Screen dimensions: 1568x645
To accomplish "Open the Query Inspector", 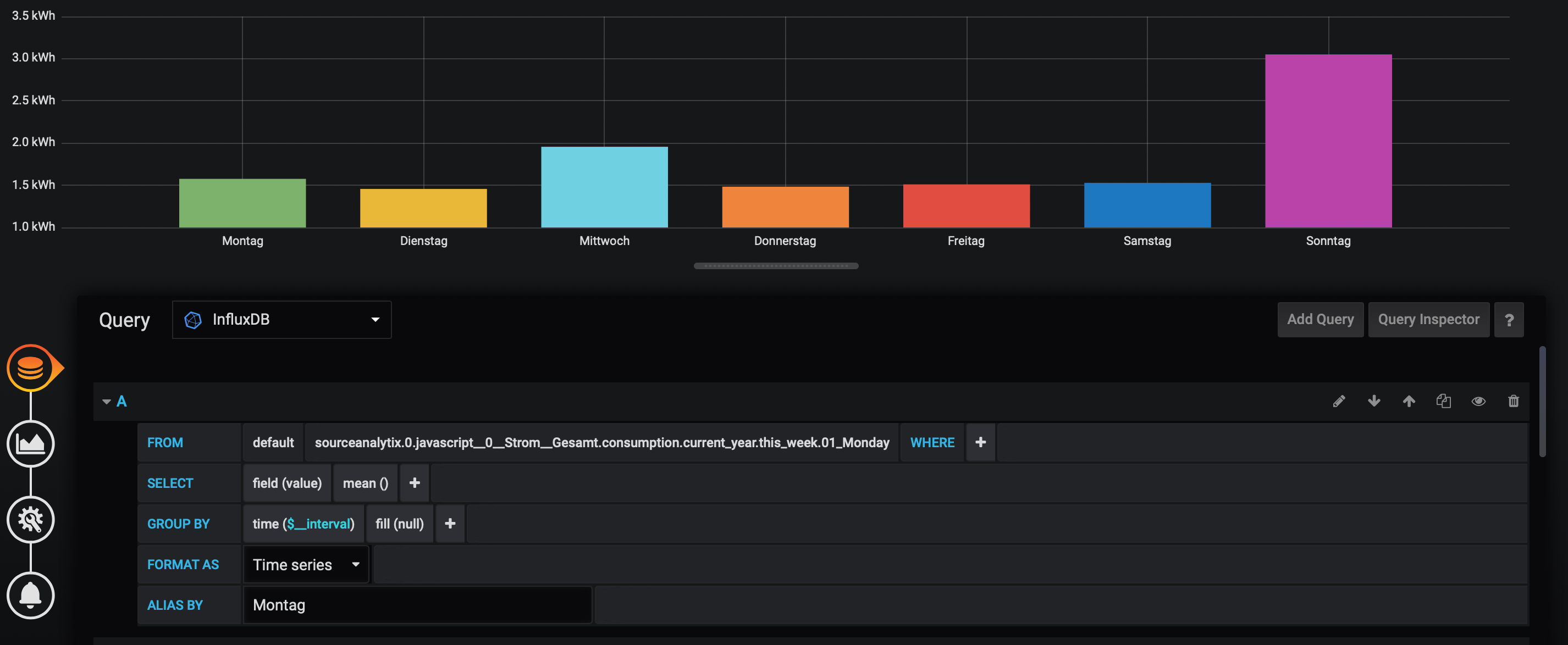I will click(1428, 319).
